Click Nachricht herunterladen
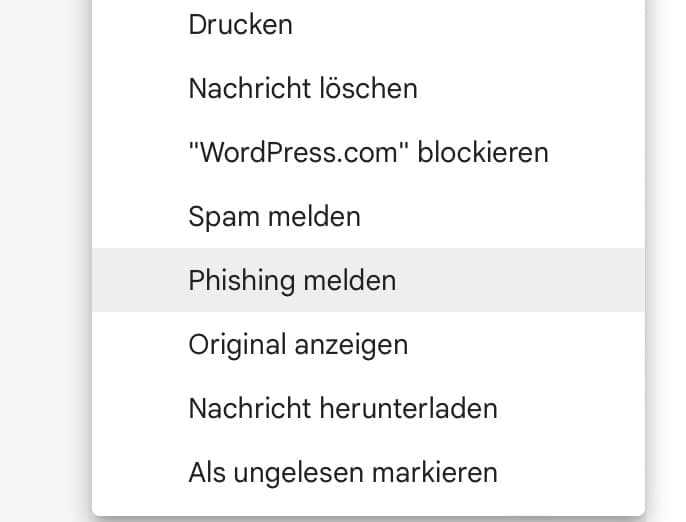 pos(342,408)
